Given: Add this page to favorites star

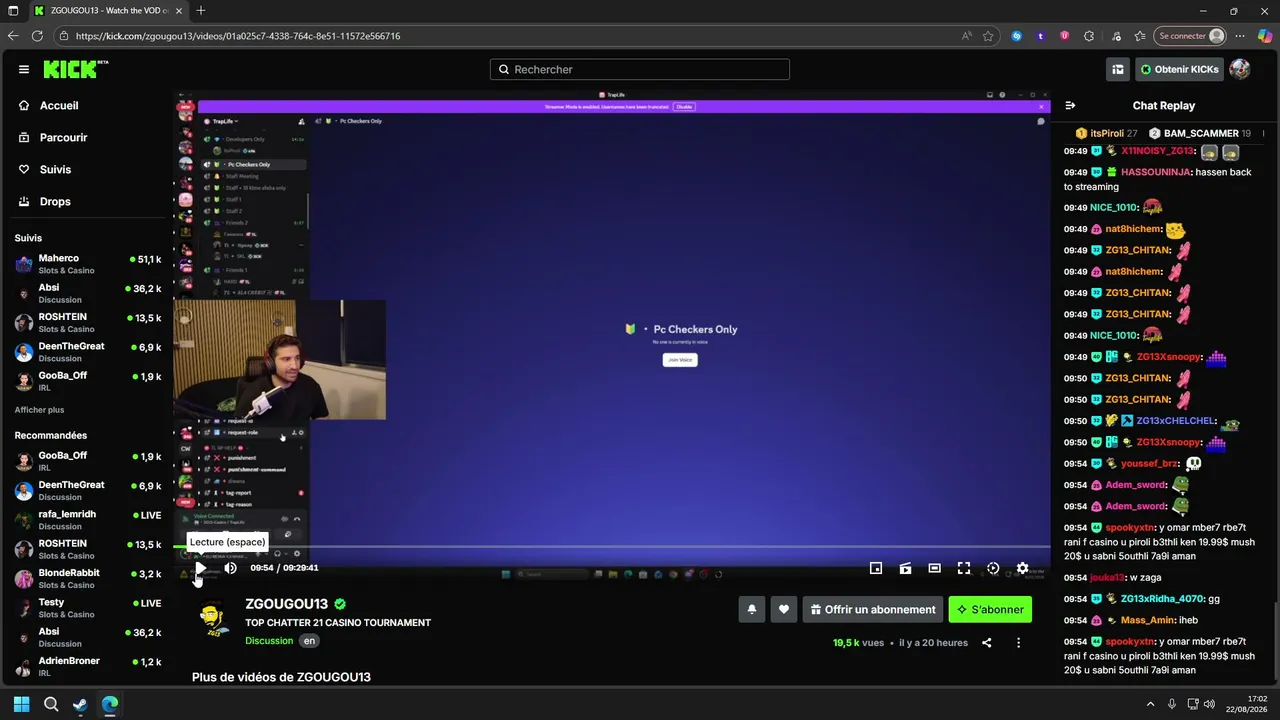Looking at the screenshot, I should tap(988, 36).
